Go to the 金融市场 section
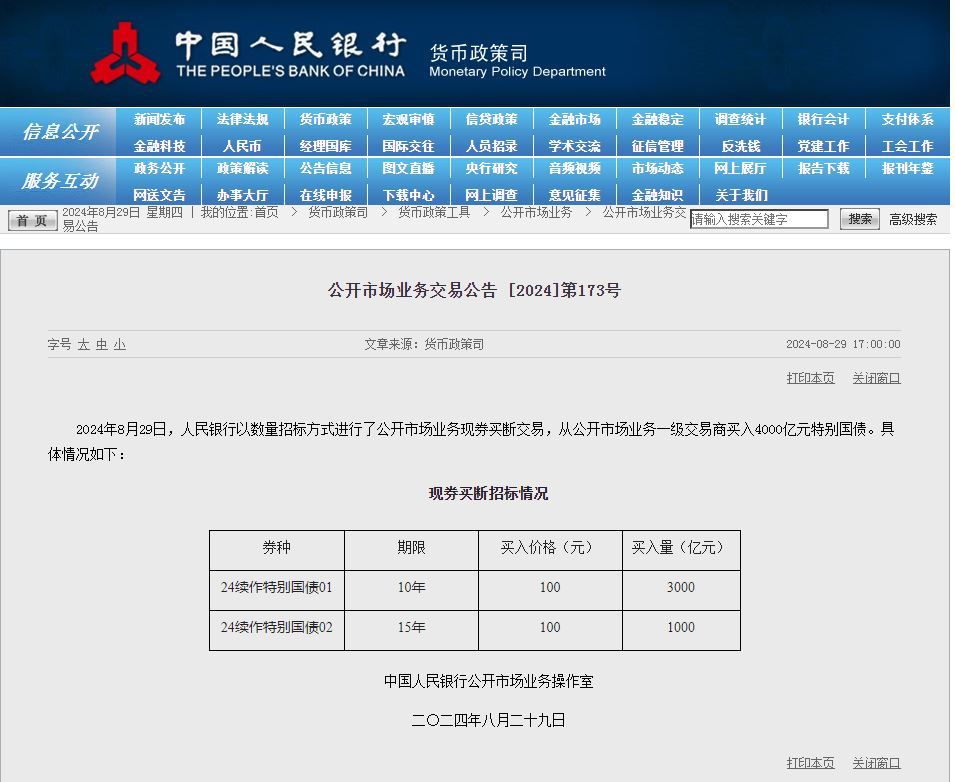Image resolution: width=955 pixels, height=782 pixels. [x=575, y=119]
